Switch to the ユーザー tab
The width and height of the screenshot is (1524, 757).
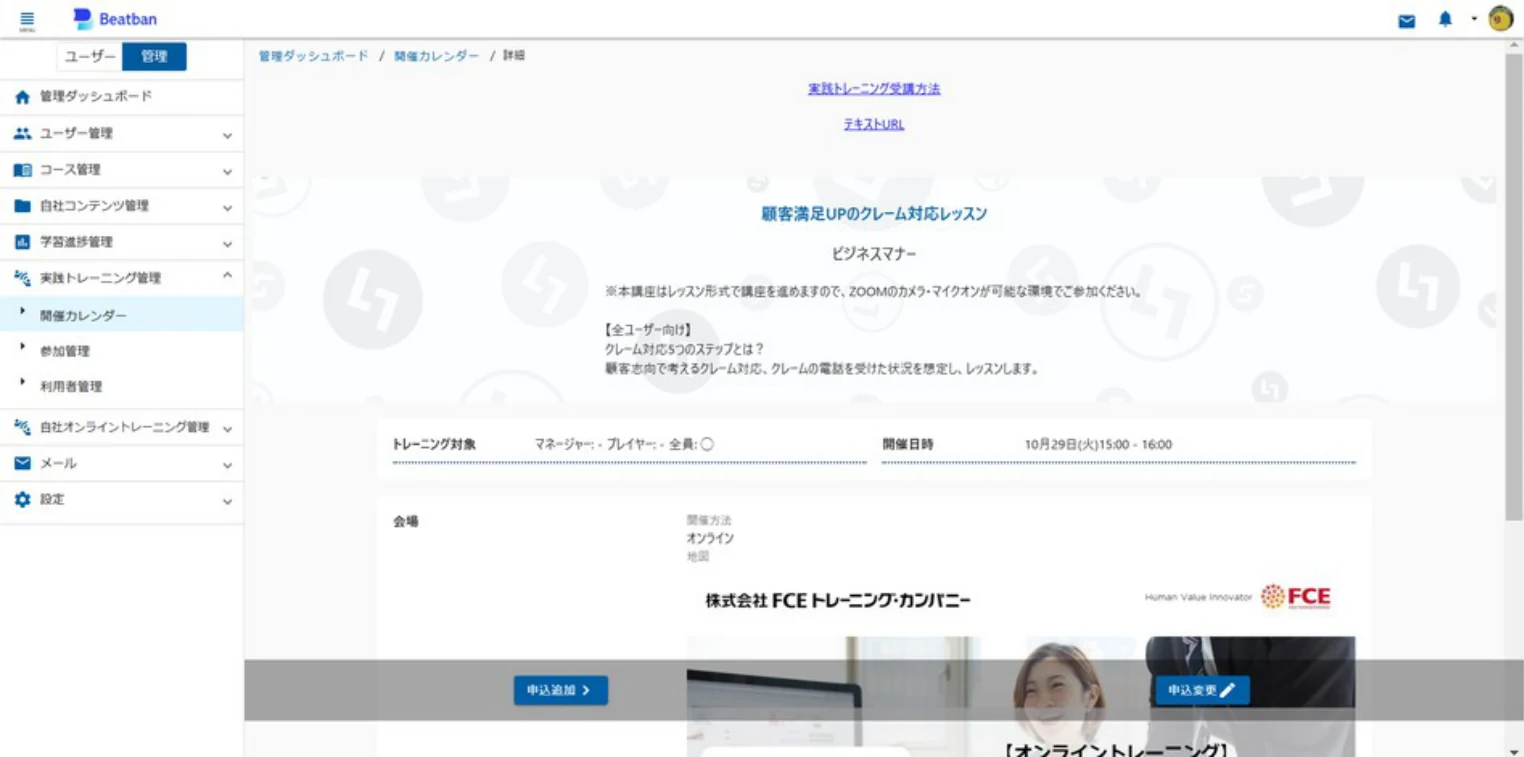[90, 57]
